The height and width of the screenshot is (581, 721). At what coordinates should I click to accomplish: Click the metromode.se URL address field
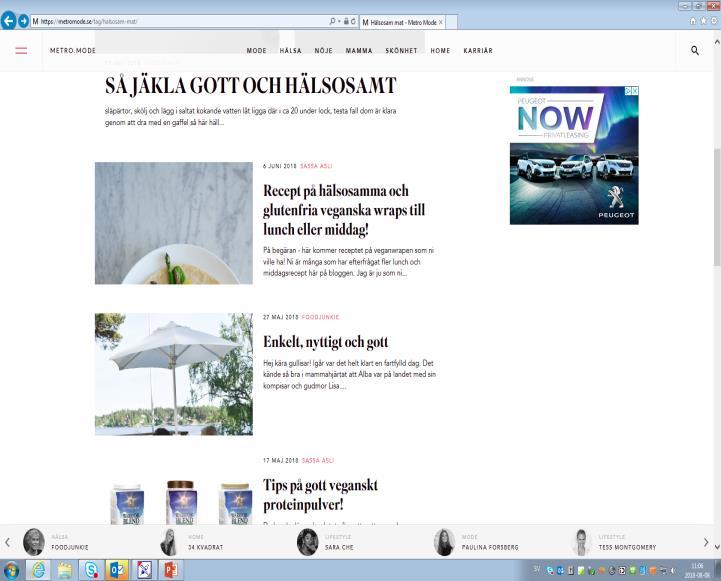(x=179, y=21)
